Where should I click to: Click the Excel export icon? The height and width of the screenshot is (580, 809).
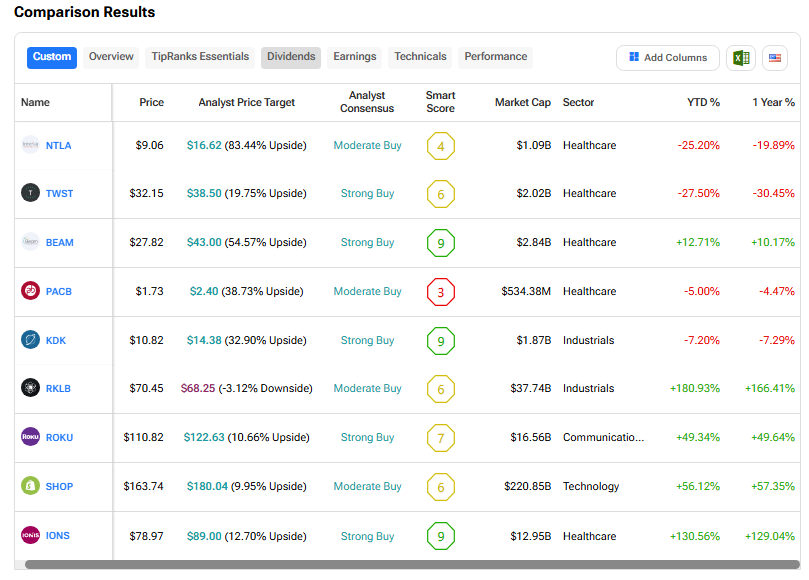pos(740,58)
